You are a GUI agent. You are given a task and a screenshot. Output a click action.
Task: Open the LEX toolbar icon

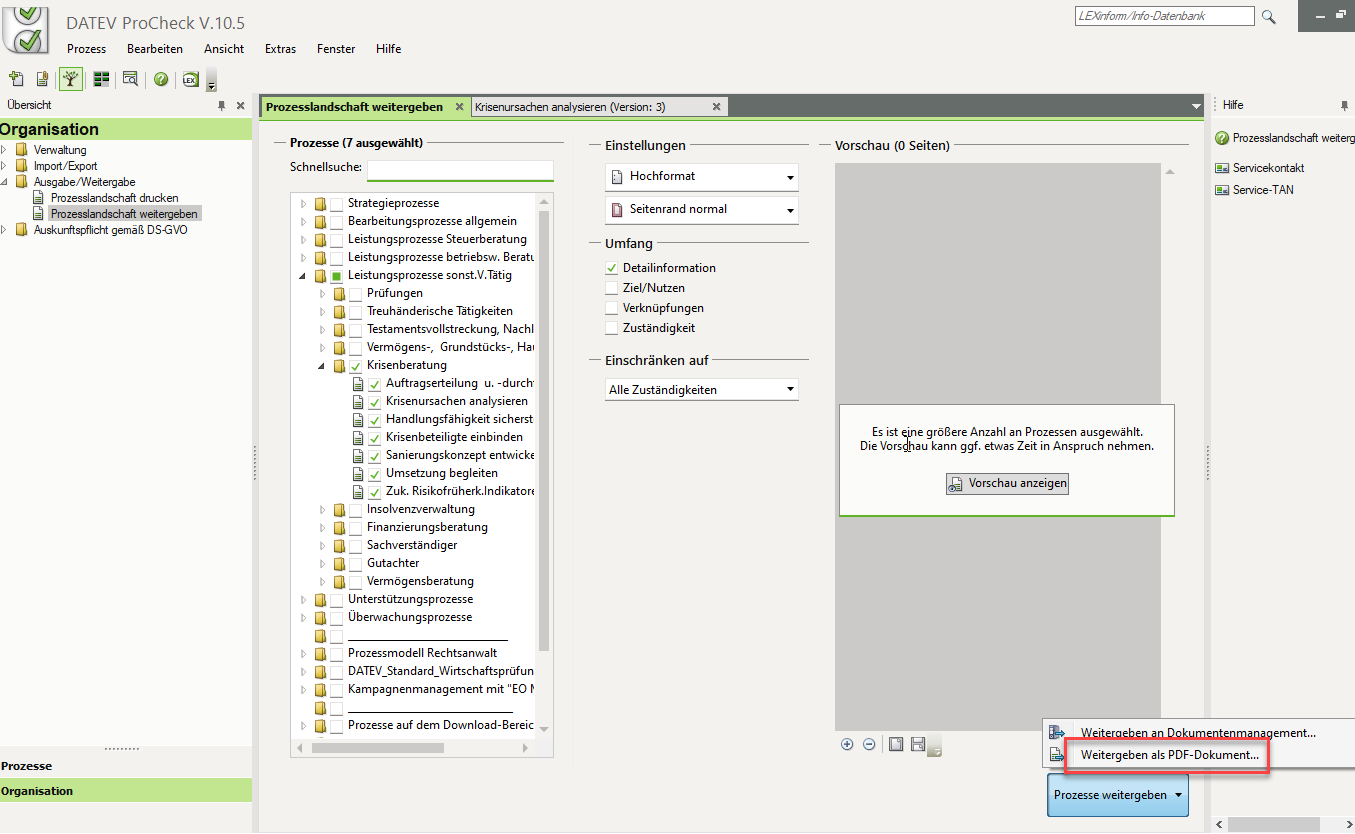pyautogui.click(x=190, y=79)
